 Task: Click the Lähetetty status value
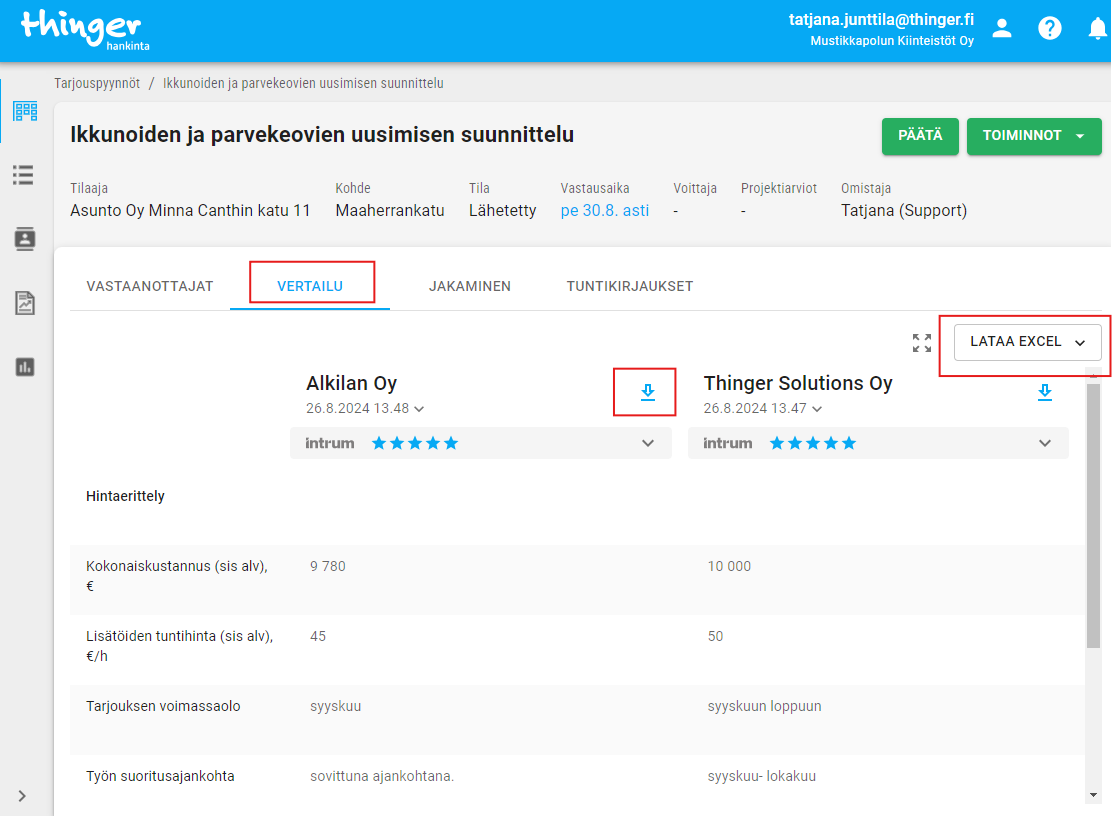(502, 211)
